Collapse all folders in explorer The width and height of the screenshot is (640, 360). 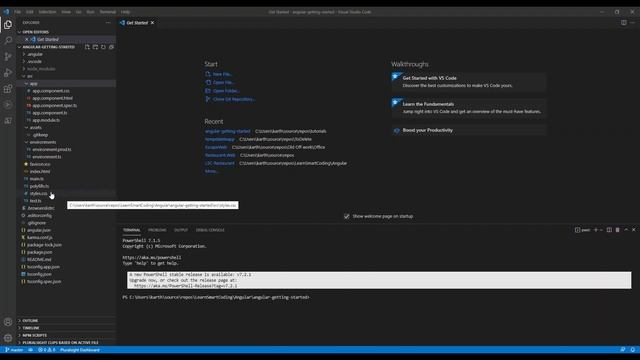click(x=111, y=47)
